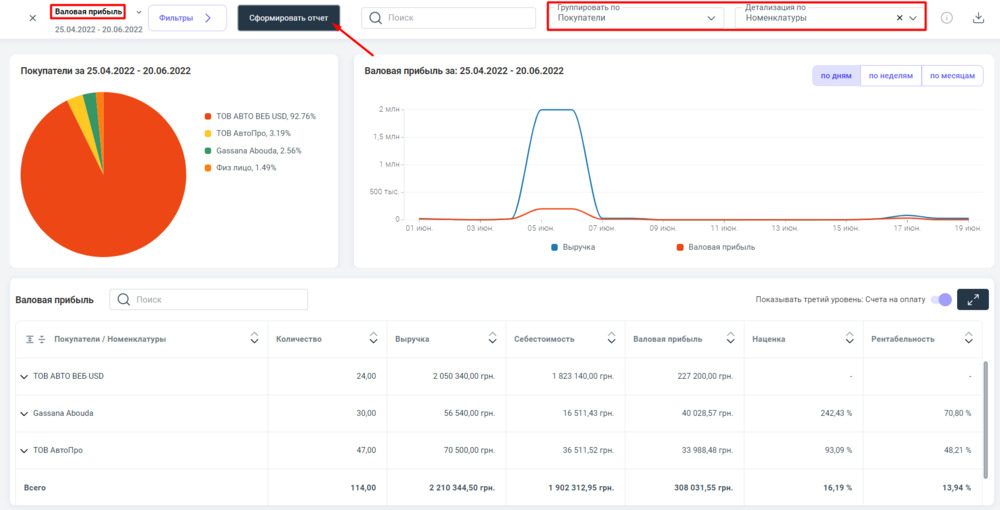Click the download report icon
1000x510 pixels.
(978, 18)
